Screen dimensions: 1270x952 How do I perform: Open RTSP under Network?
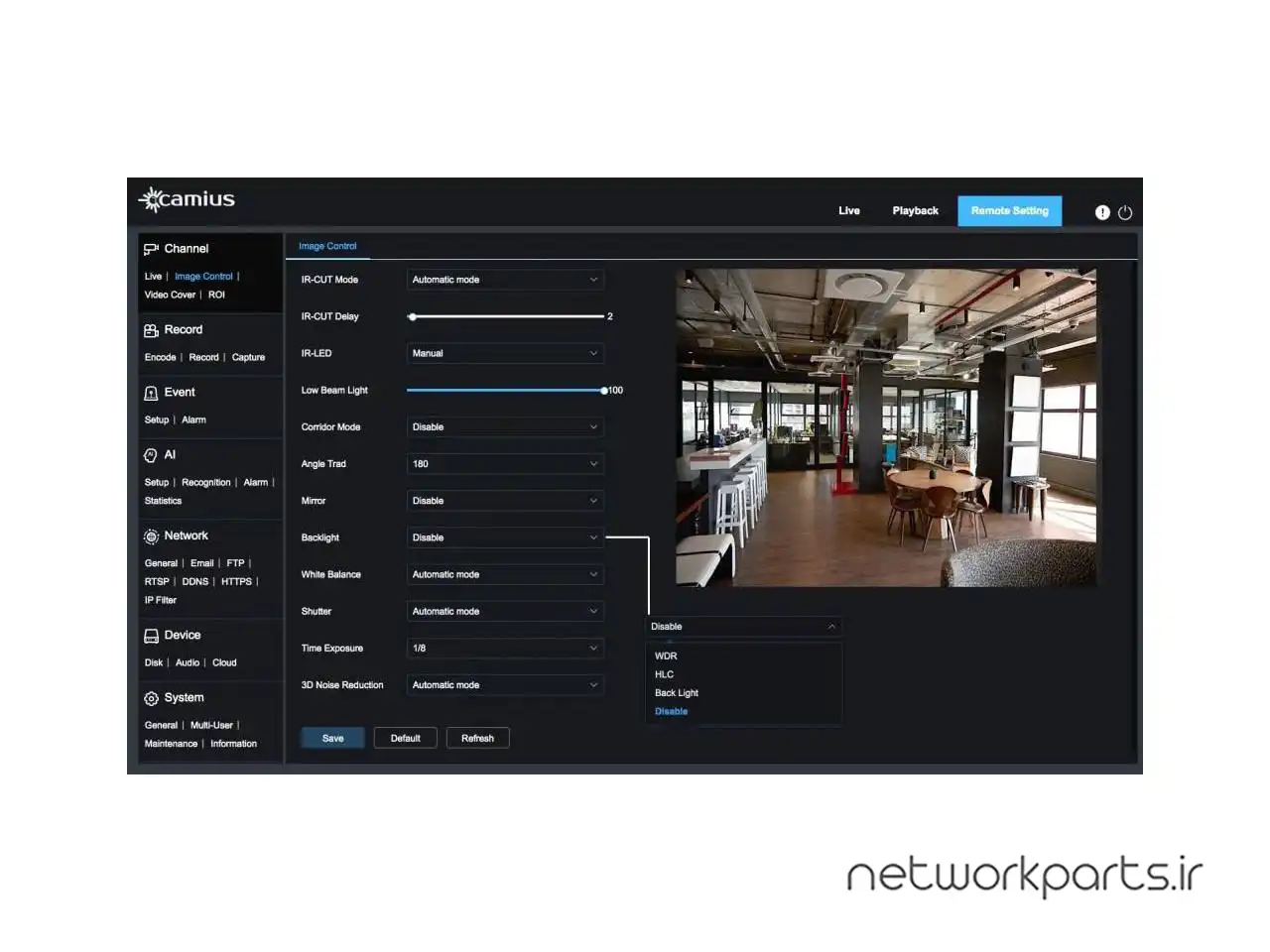[x=157, y=582]
